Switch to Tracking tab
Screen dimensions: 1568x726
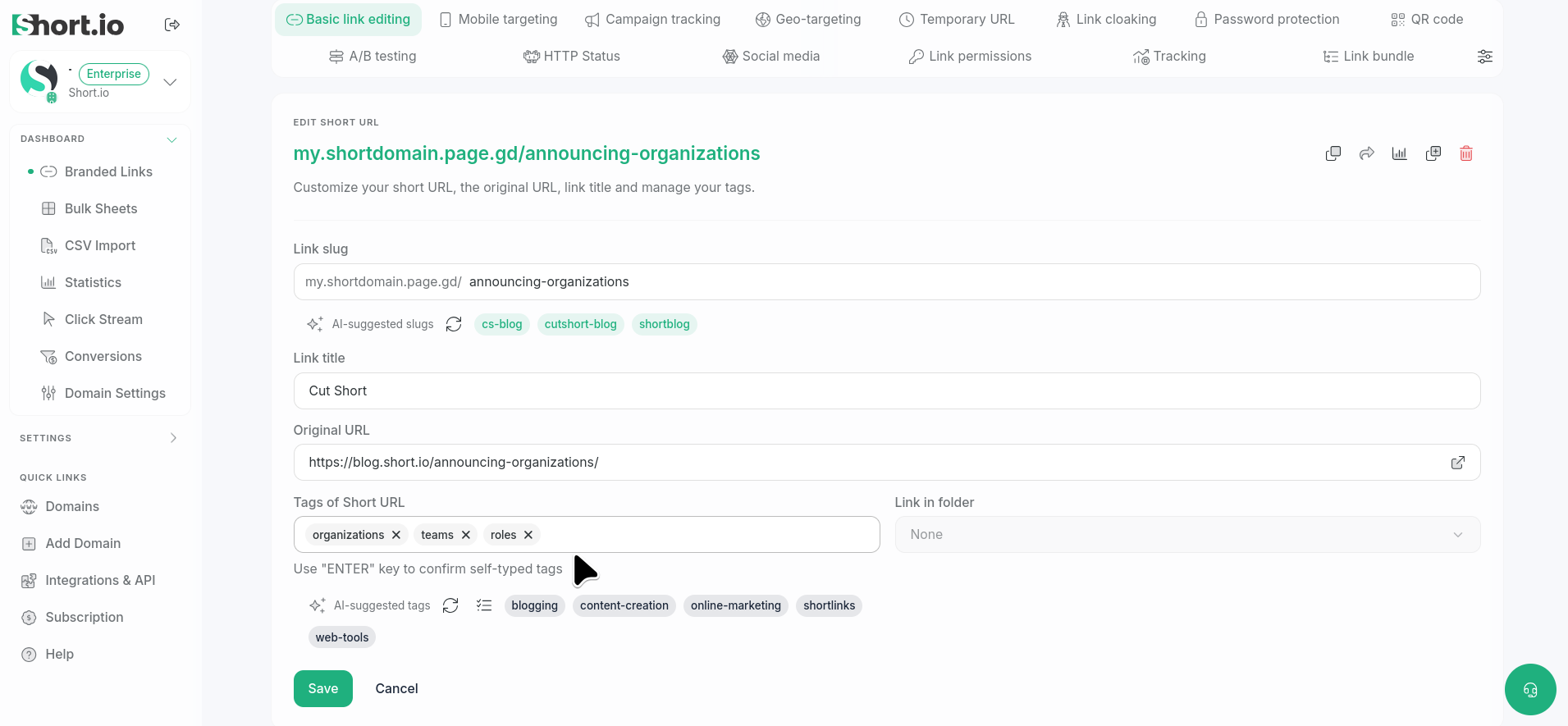(1169, 57)
